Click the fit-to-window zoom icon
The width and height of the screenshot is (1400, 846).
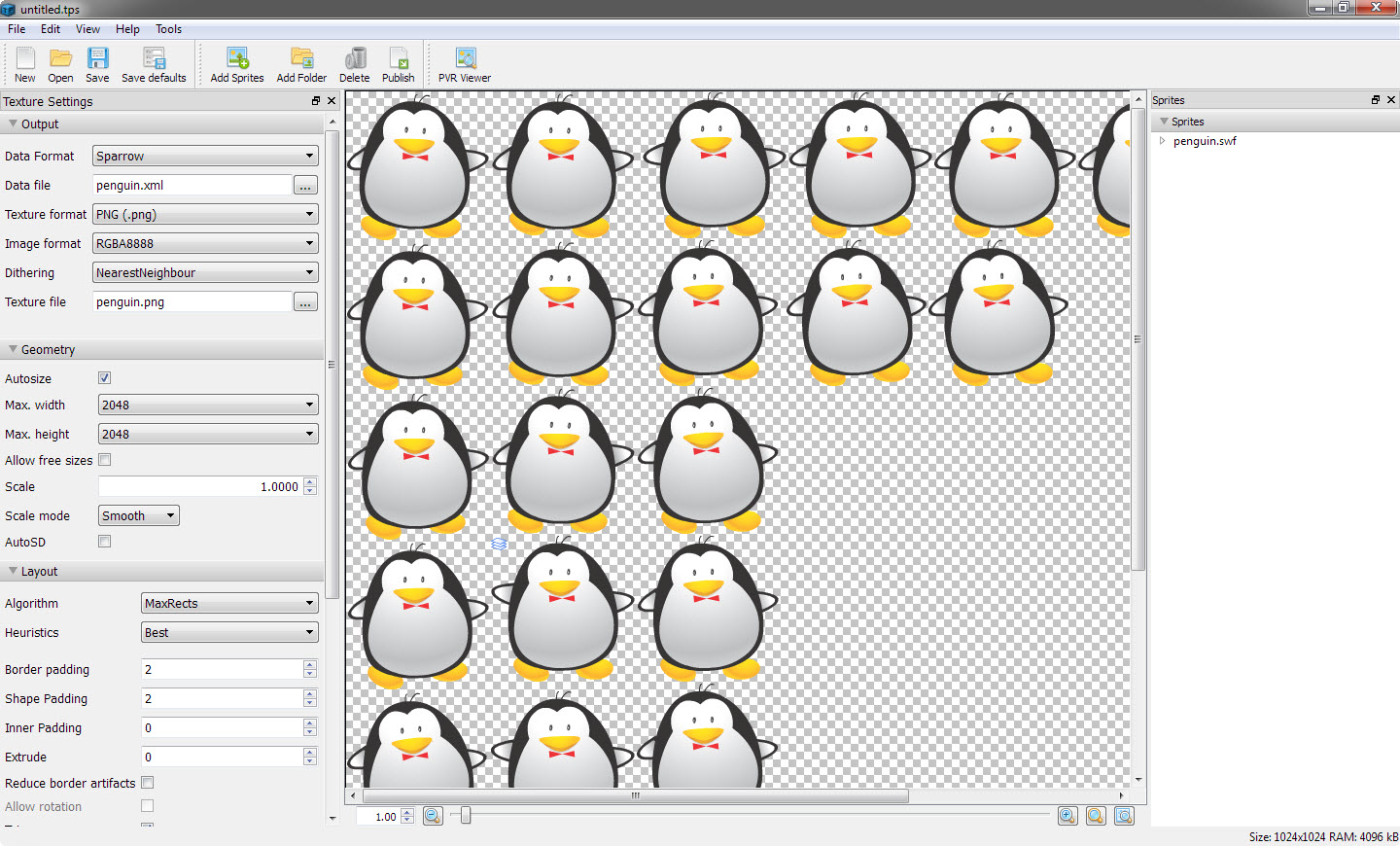coord(1124,816)
